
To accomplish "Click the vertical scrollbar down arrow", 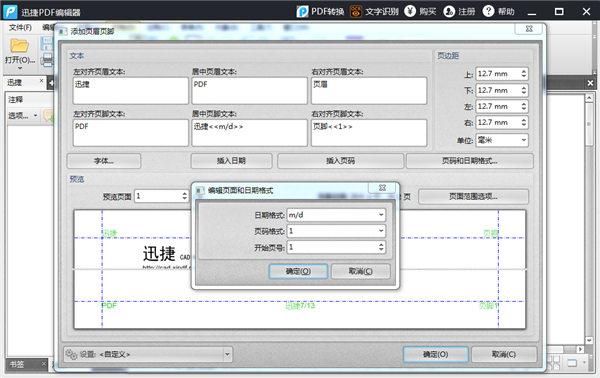I will click(589, 340).
